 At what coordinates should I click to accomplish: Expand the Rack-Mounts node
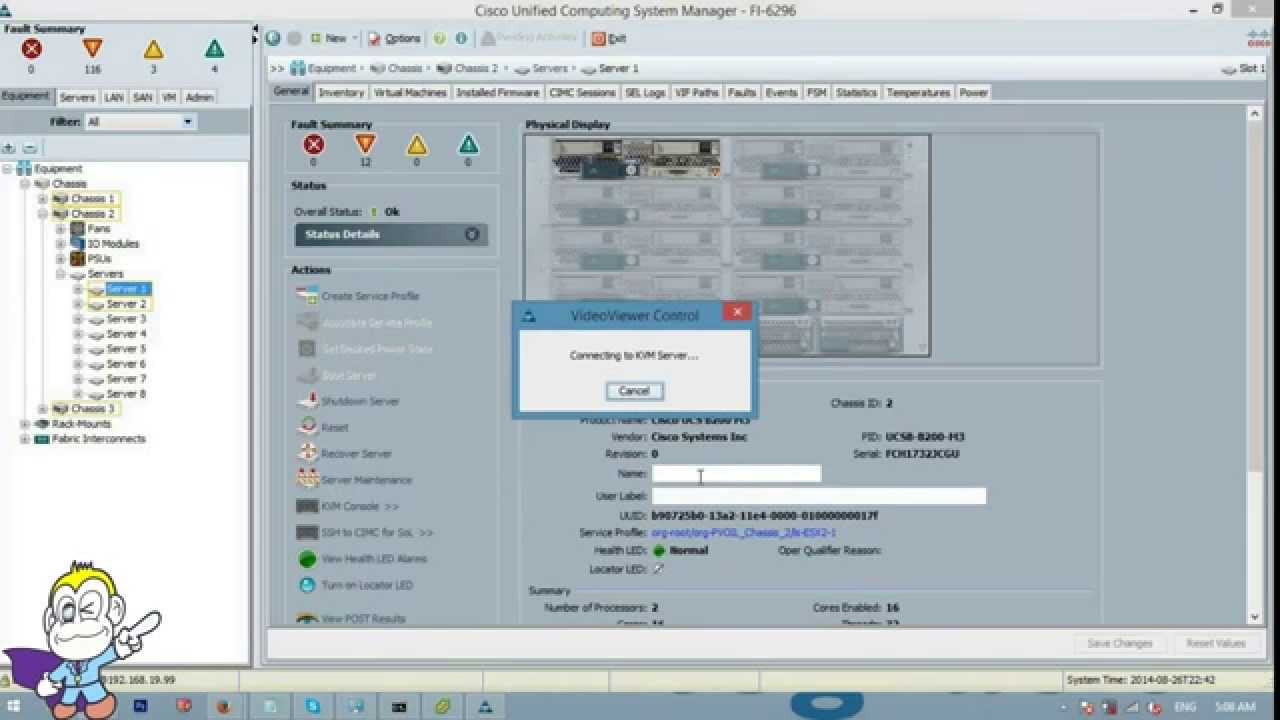tap(25, 424)
